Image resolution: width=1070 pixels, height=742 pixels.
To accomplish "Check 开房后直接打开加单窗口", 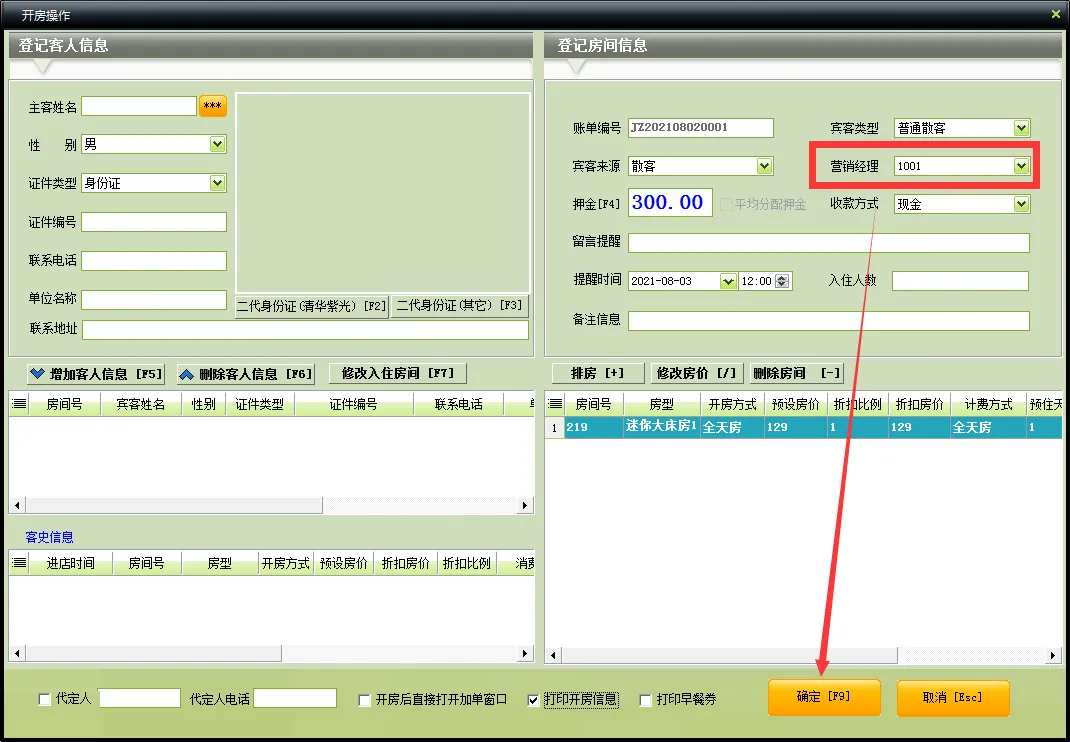I will tap(364, 701).
